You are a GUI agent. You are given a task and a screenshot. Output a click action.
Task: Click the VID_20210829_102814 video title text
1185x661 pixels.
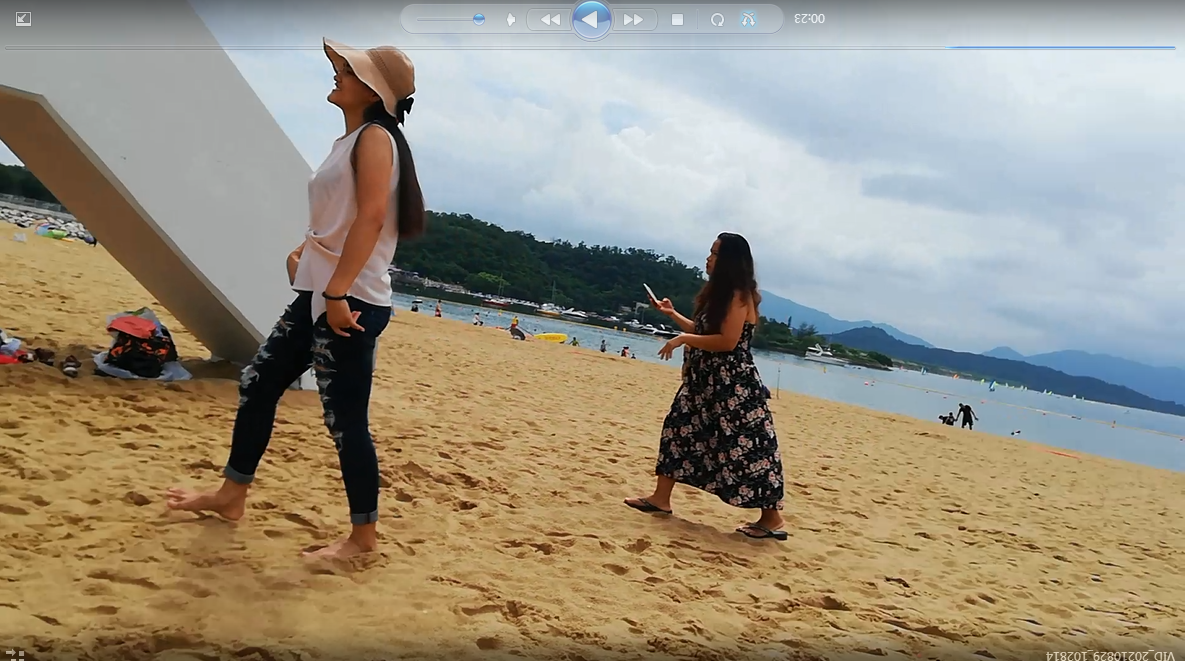(1110, 655)
